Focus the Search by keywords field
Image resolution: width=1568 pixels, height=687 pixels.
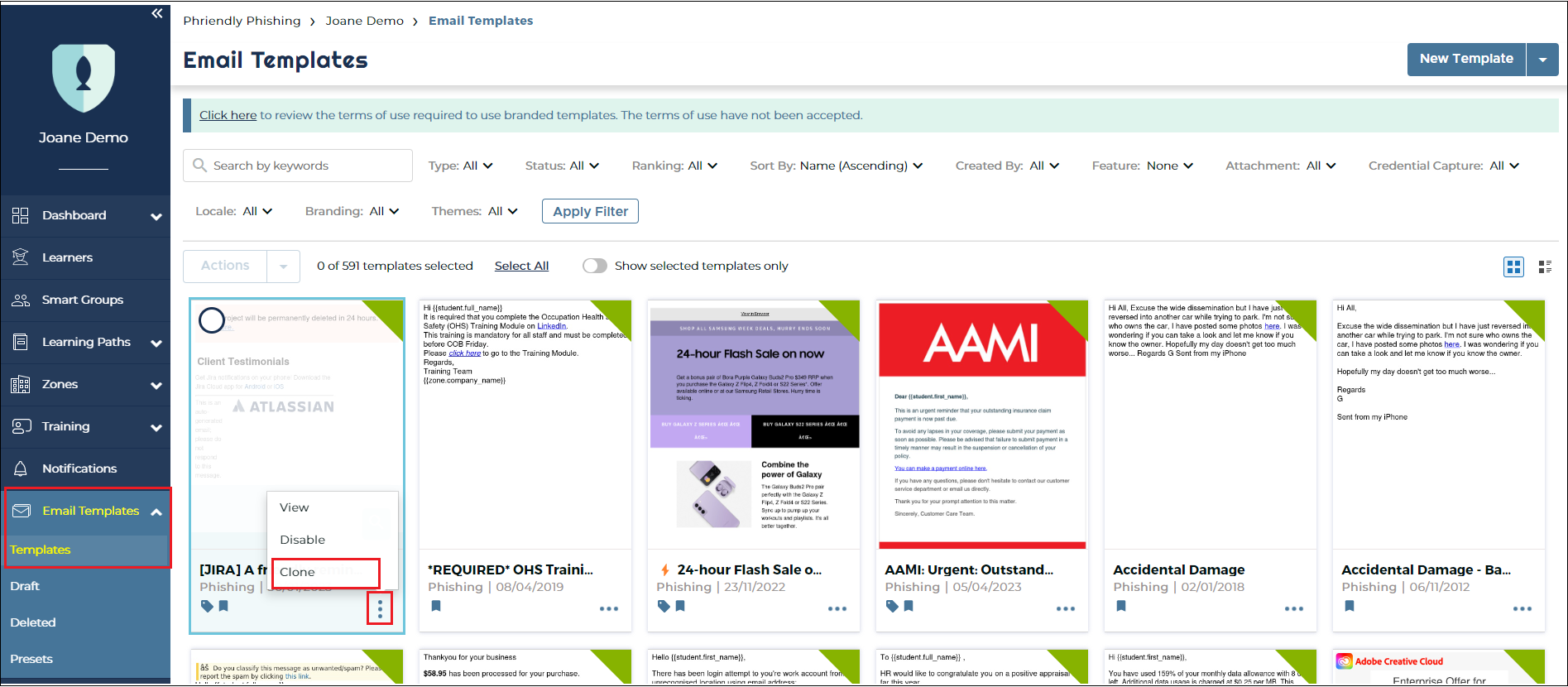(x=298, y=166)
